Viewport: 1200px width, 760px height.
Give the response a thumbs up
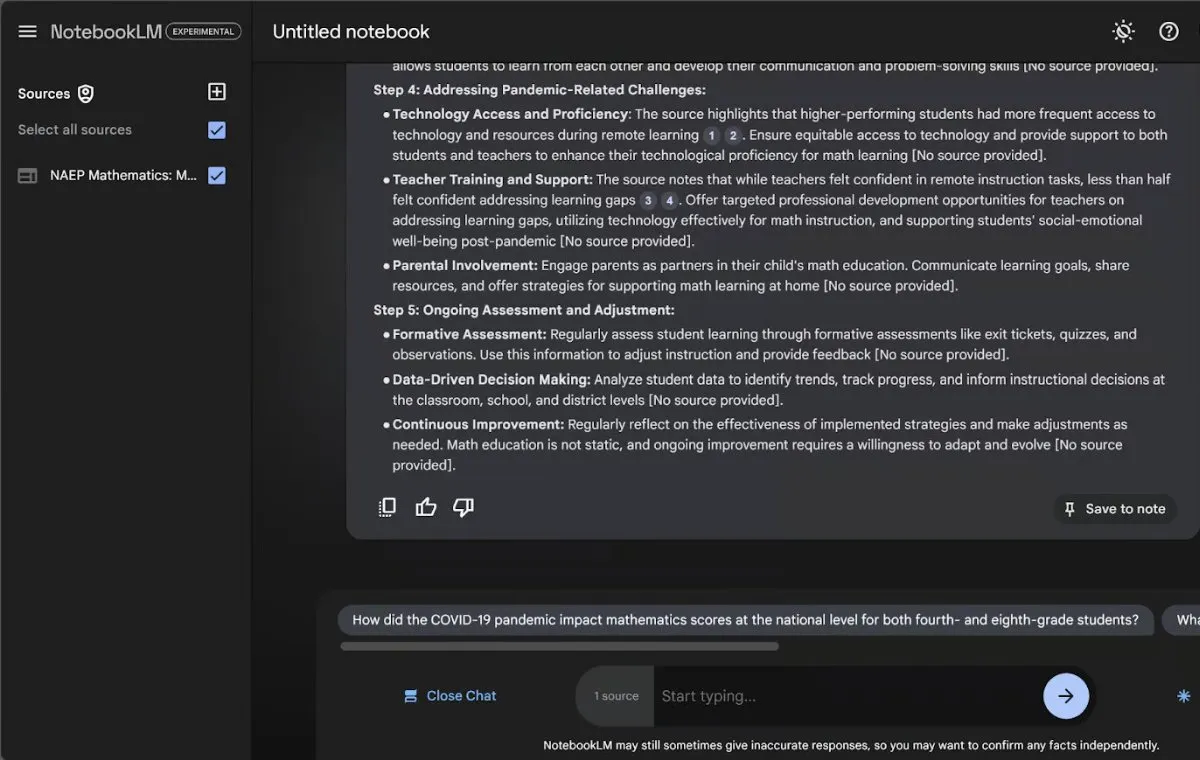tap(426, 507)
